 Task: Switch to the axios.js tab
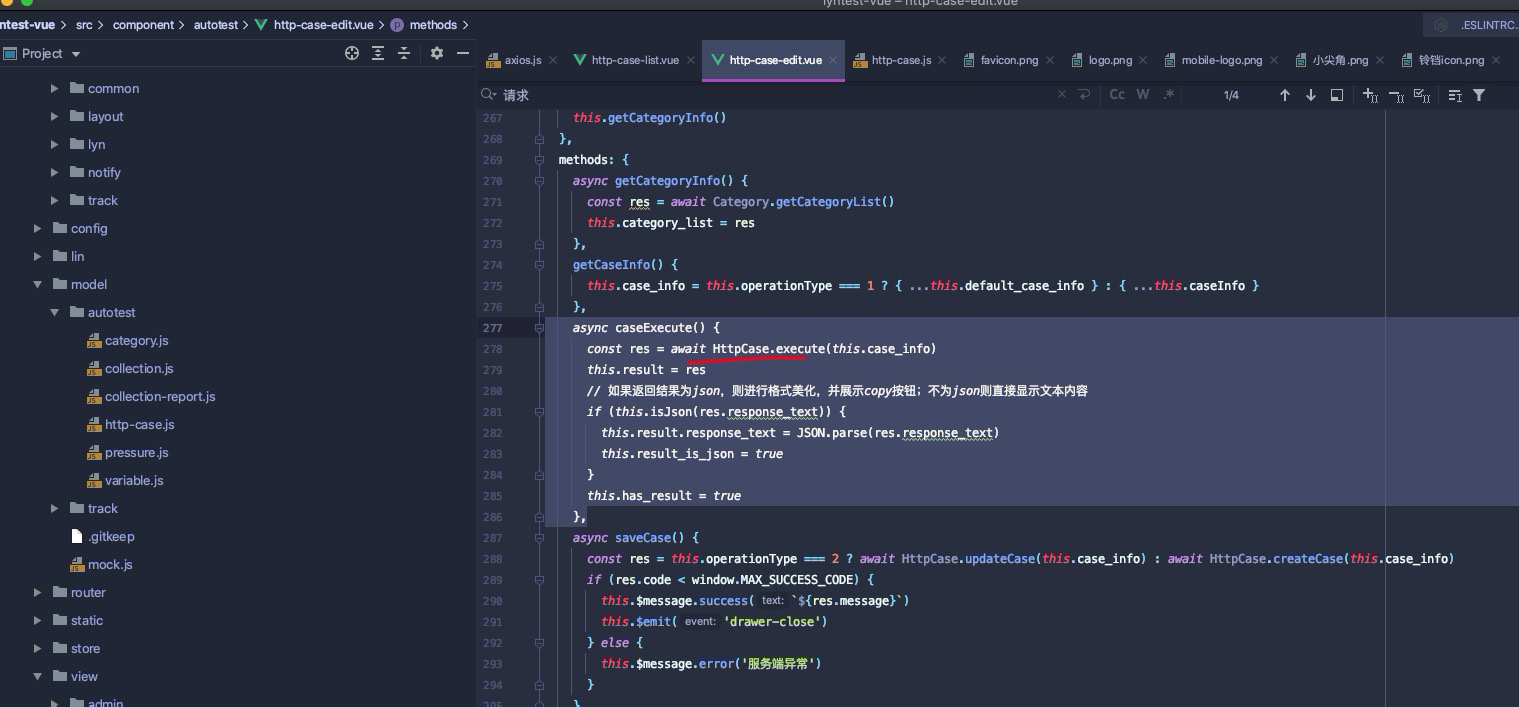pos(522,60)
